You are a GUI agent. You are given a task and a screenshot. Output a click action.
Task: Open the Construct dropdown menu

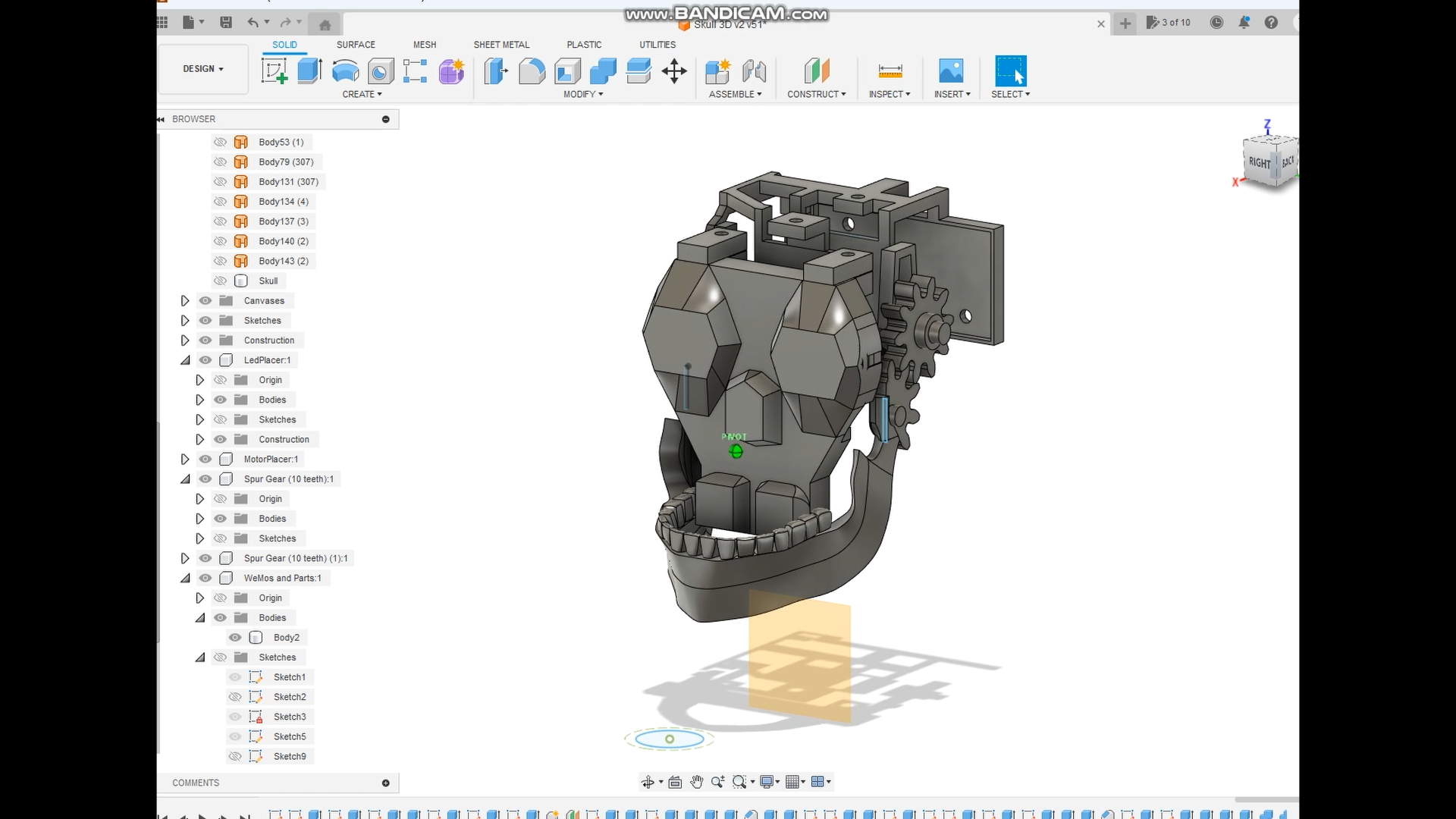816,93
